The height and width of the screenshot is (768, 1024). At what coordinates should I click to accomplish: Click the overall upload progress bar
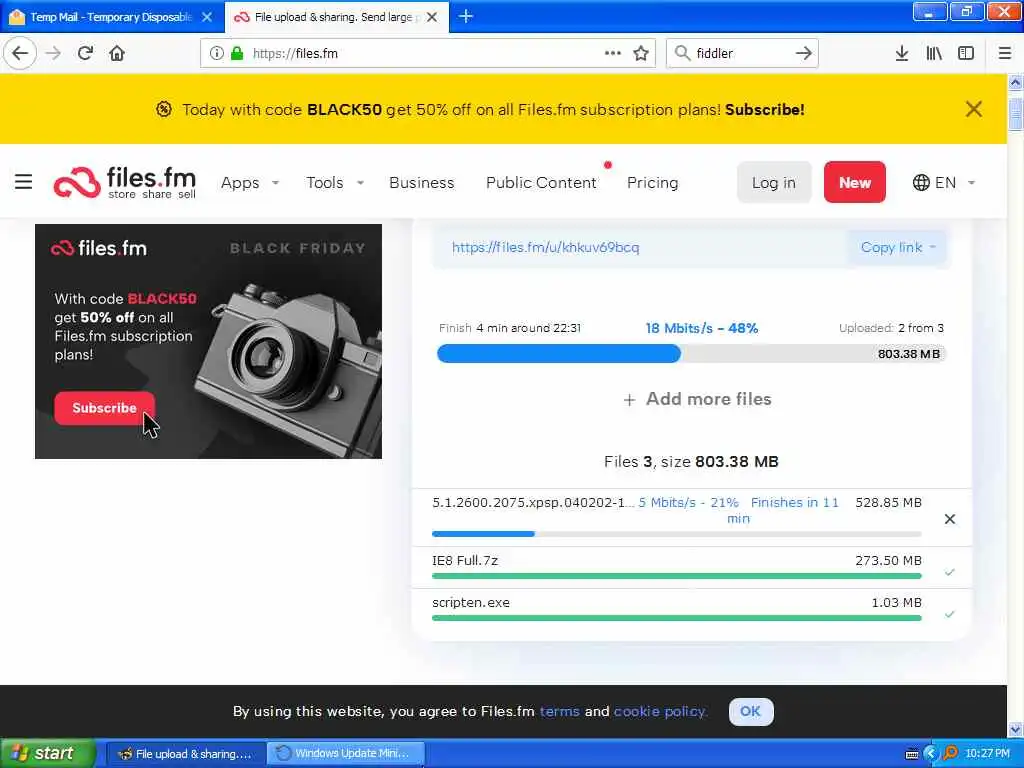coord(691,354)
